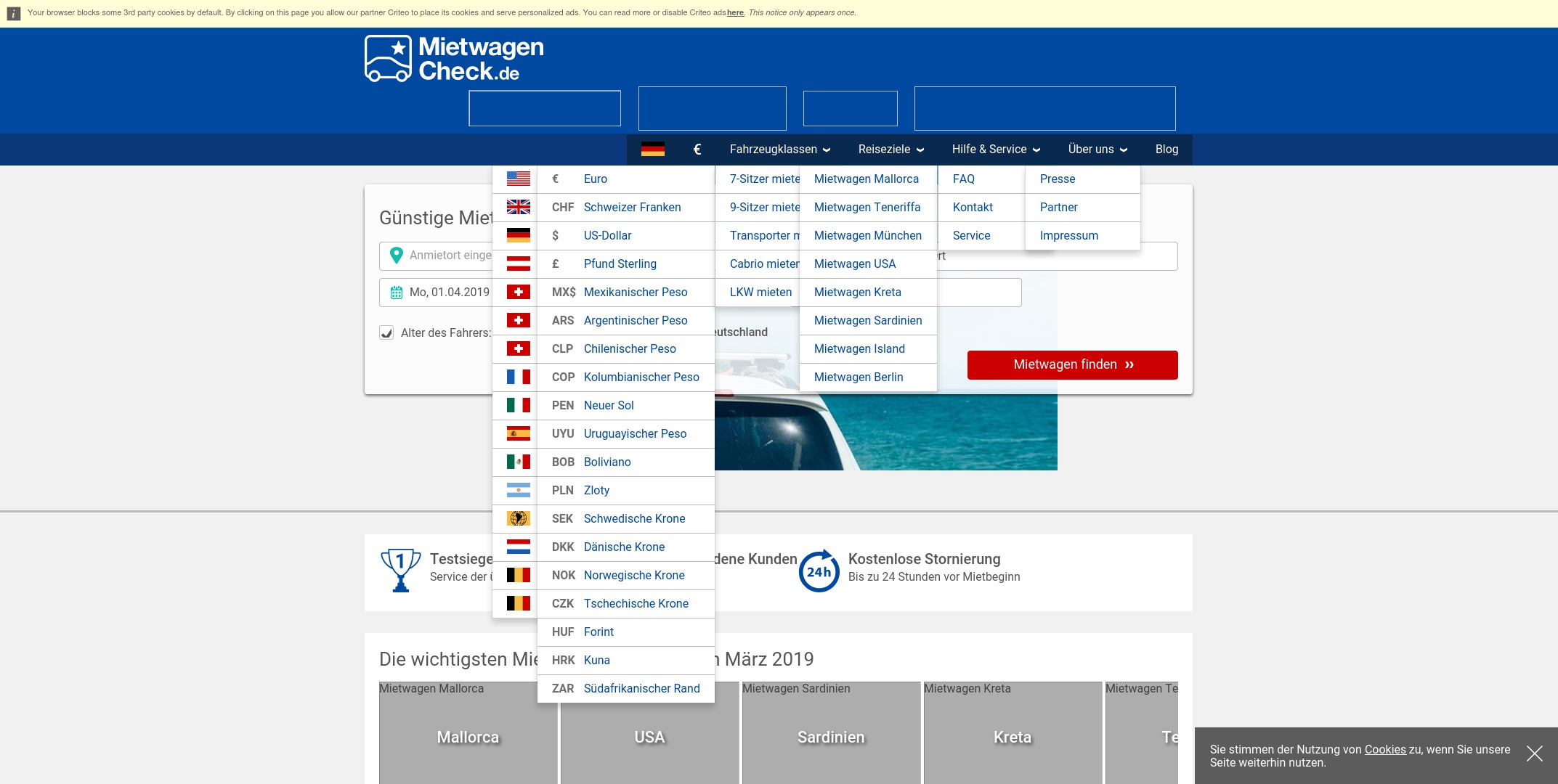Select Neuer Sol currency
Viewport: 1558px width, 784px height.
pos(625,405)
